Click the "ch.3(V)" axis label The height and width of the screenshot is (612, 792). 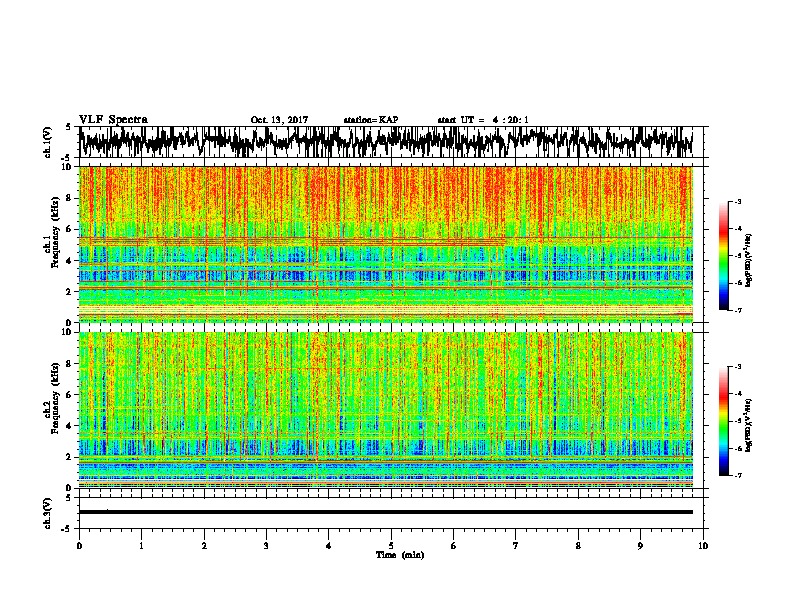pyautogui.click(x=48, y=513)
